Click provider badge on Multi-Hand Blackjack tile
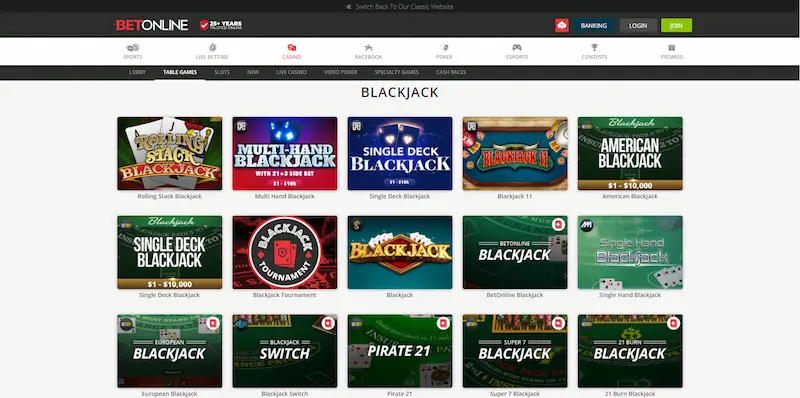This screenshot has width=800, height=398. 241,126
